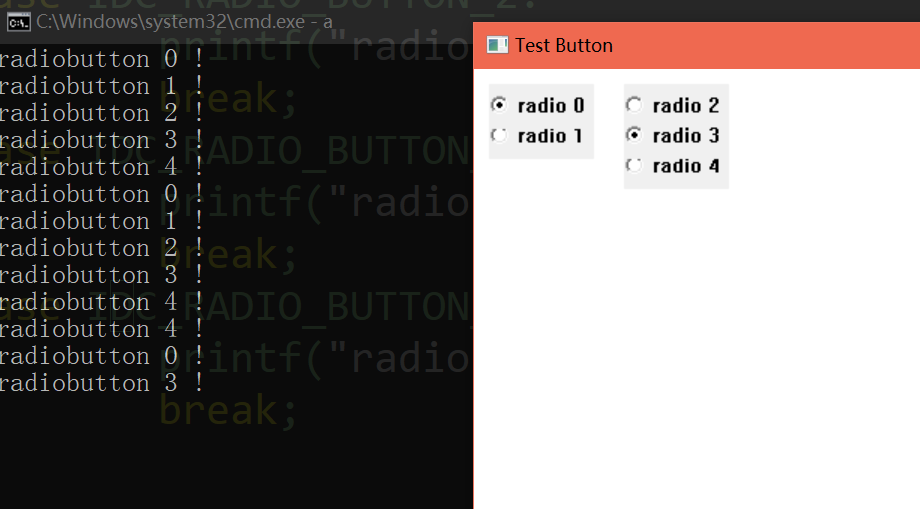Image resolution: width=920 pixels, height=509 pixels.
Task: Select the radio 0 option
Action: pyautogui.click(x=499, y=105)
